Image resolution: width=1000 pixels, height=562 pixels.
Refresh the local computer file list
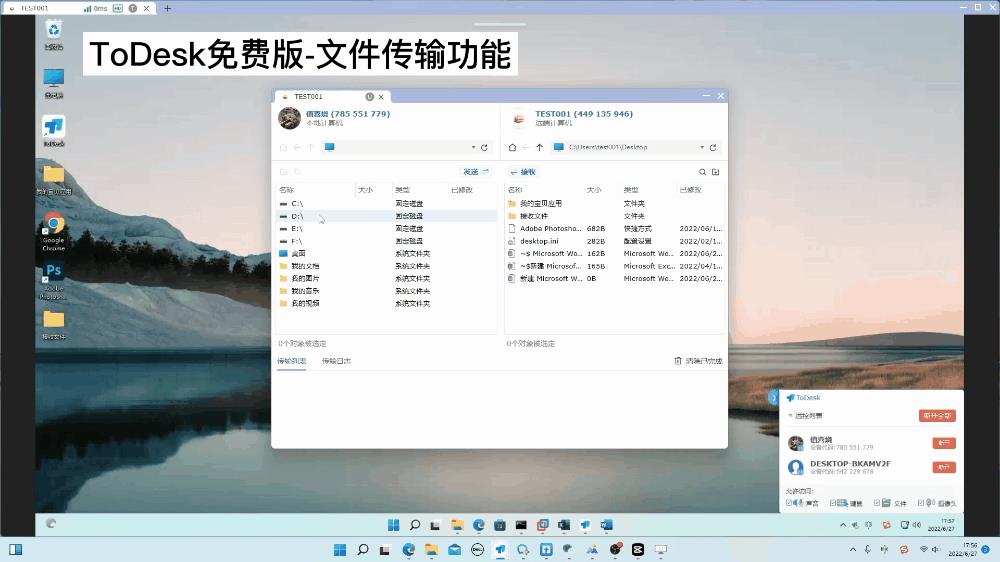484,147
